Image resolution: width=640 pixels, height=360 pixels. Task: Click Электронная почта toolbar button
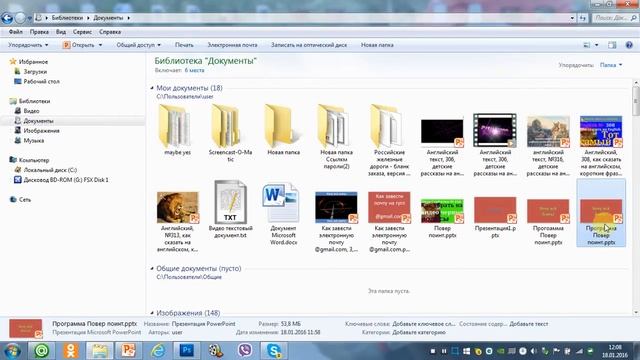pyautogui.click(x=232, y=45)
